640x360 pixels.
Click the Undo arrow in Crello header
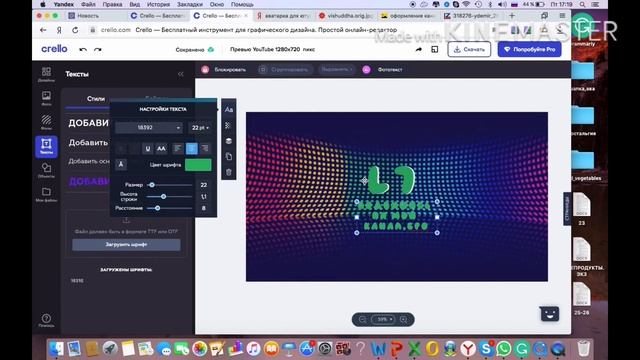click(83, 49)
